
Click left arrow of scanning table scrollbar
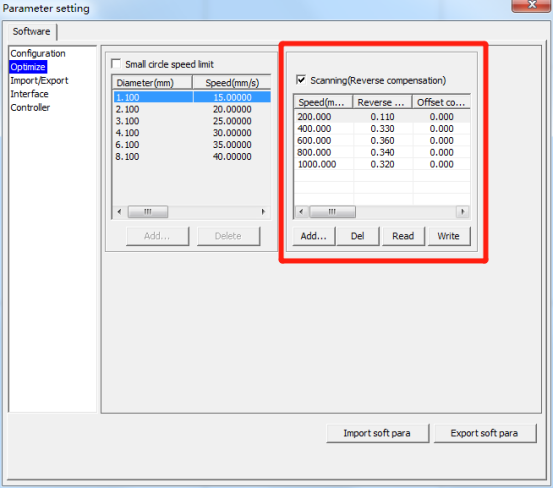pyautogui.click(x=301, y=212)
